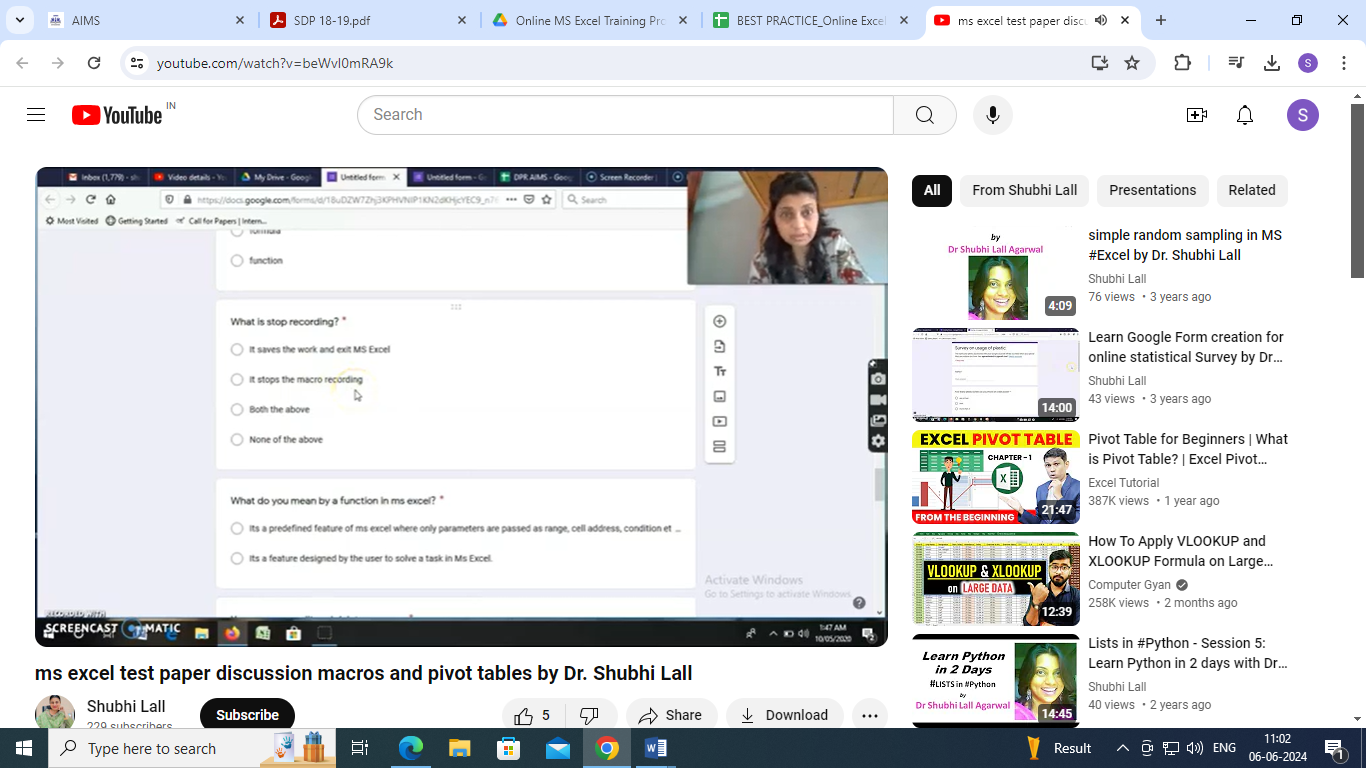Open Microsoft Edge from taskbar
This screenshot has width=1366, height=768.
411,748
